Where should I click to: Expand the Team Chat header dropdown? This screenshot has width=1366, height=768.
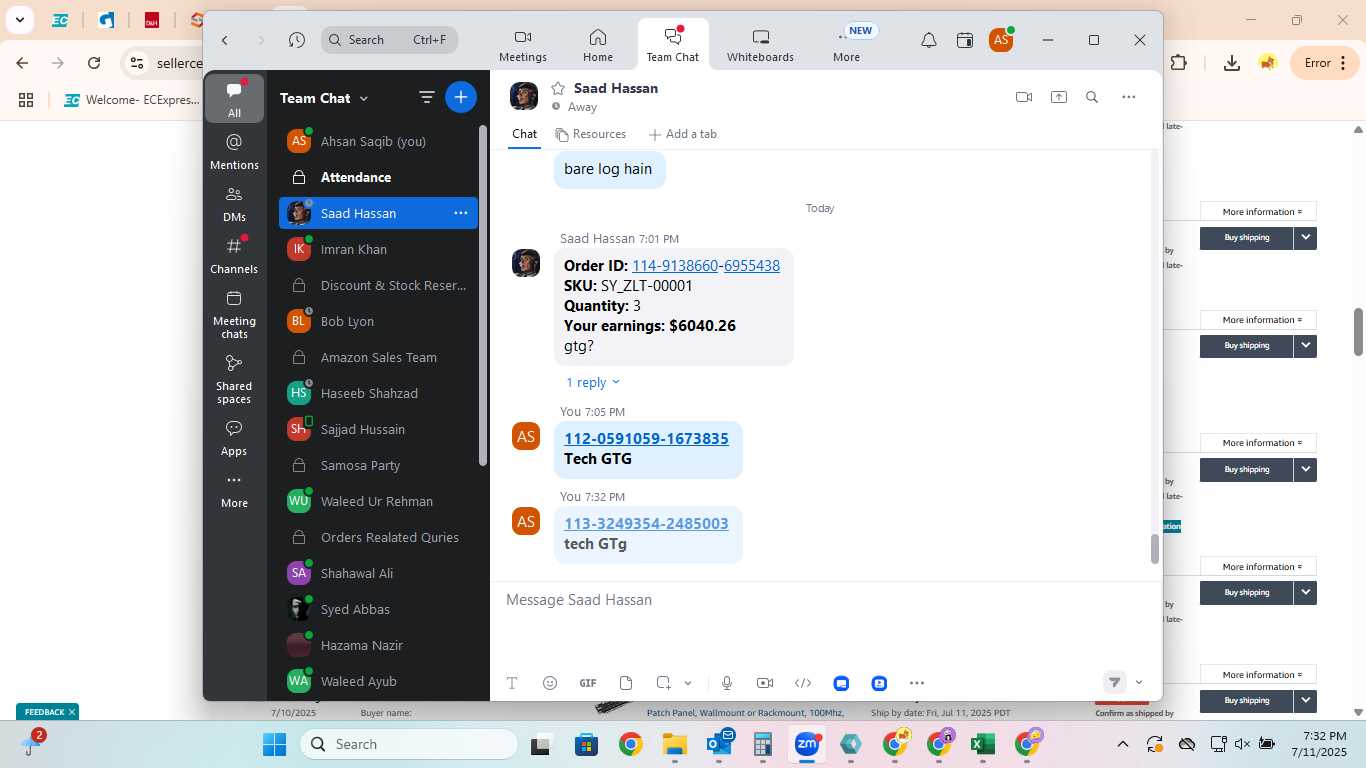[364, 98]
